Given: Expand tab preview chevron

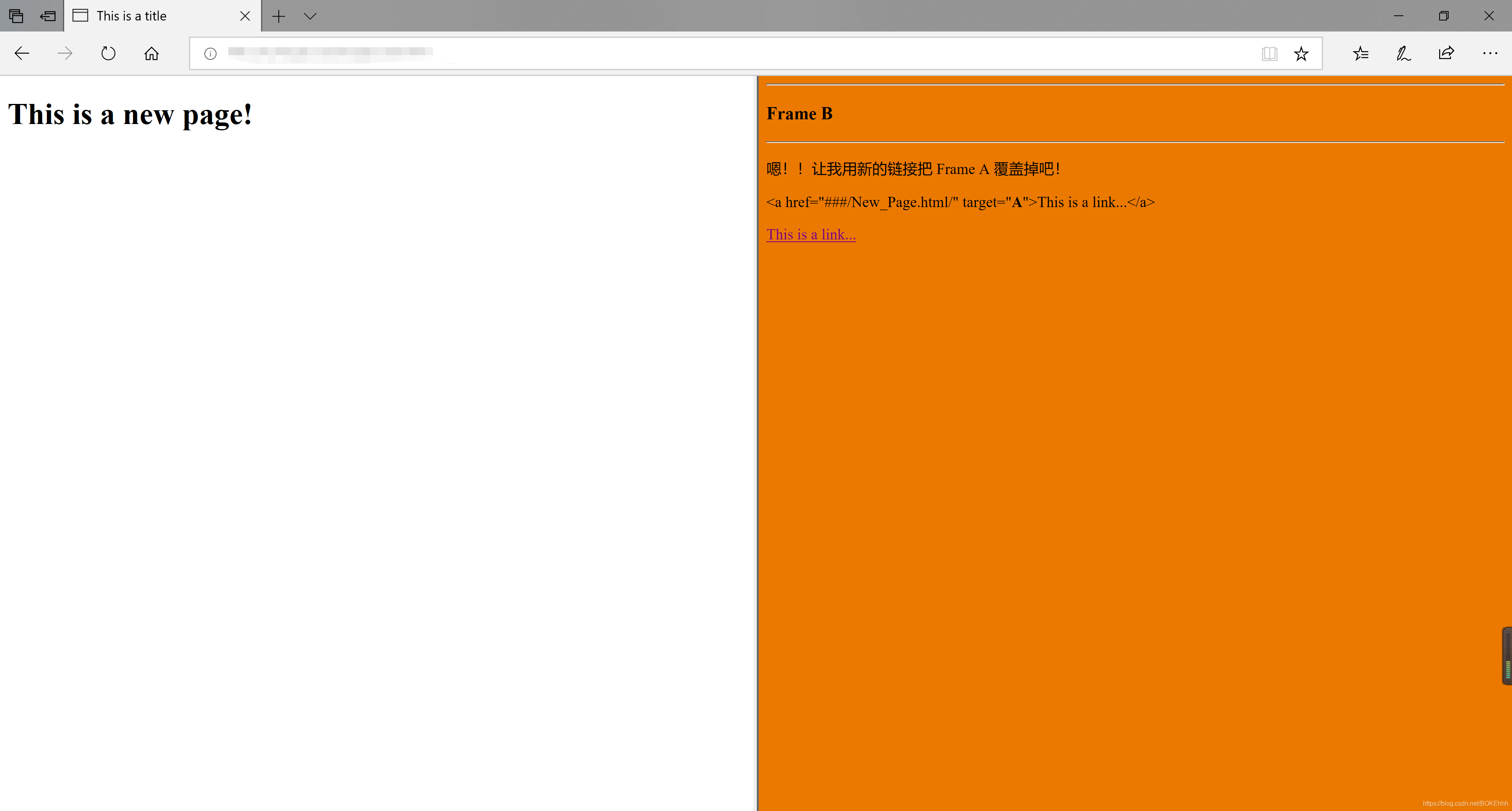Looking at the screenshot, I should [x=310, y=16].
